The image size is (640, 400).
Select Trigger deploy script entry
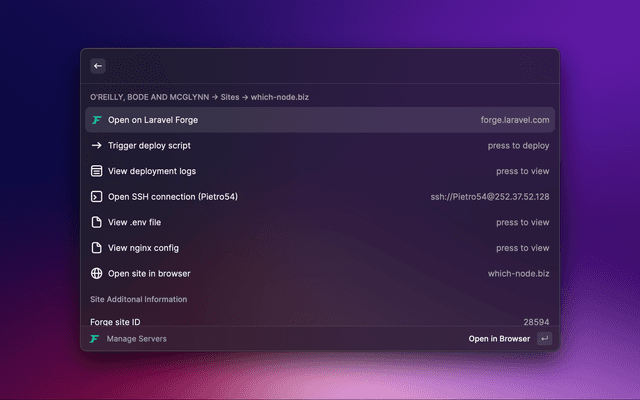pyautogui.click(x=156, y=145)
